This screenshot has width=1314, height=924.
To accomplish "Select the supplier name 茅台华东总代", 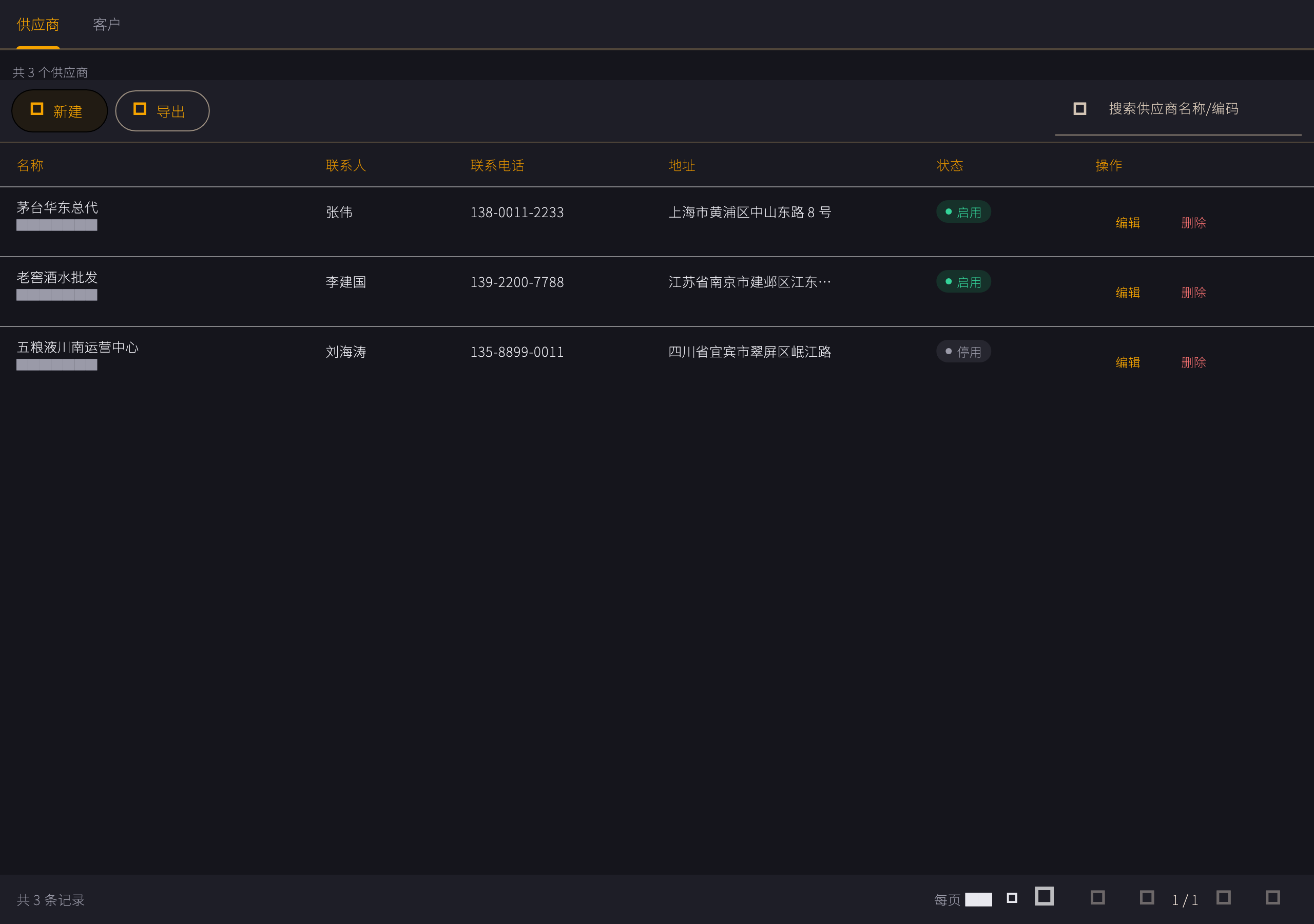I will (57, 207).
